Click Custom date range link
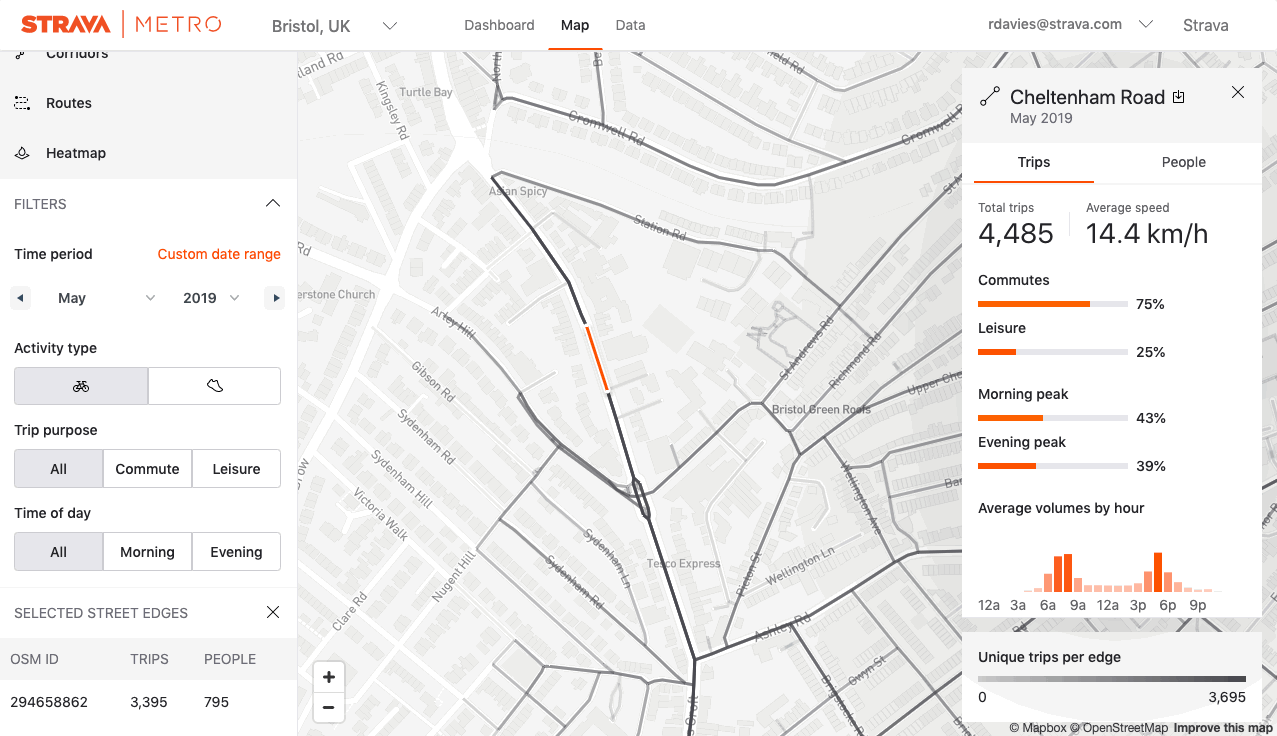This screenshot has width=1277, height=736. pos(219,254)
